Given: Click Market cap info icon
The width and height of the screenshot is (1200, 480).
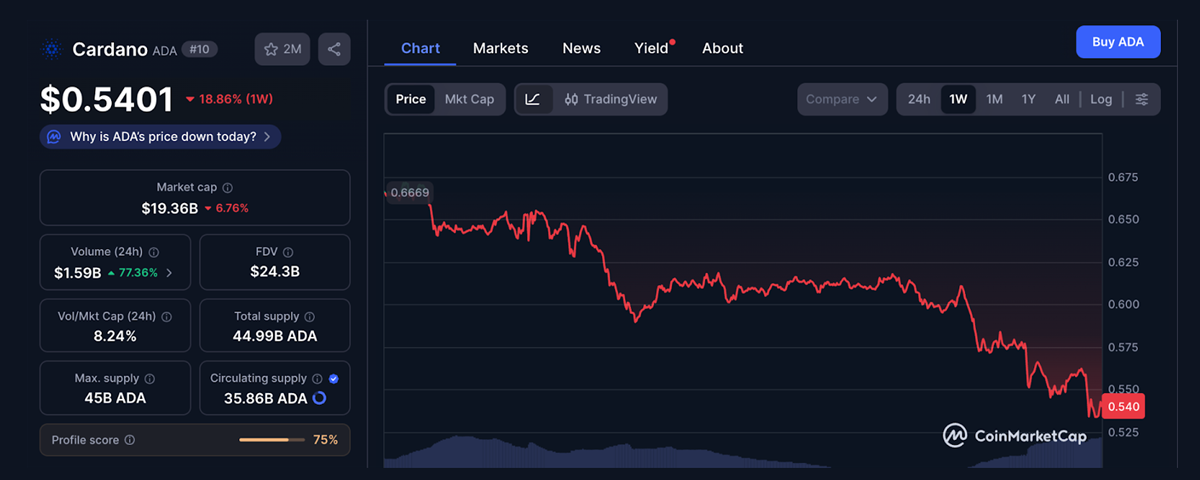Looking at the screenshot, I should [x=228, y=188].
